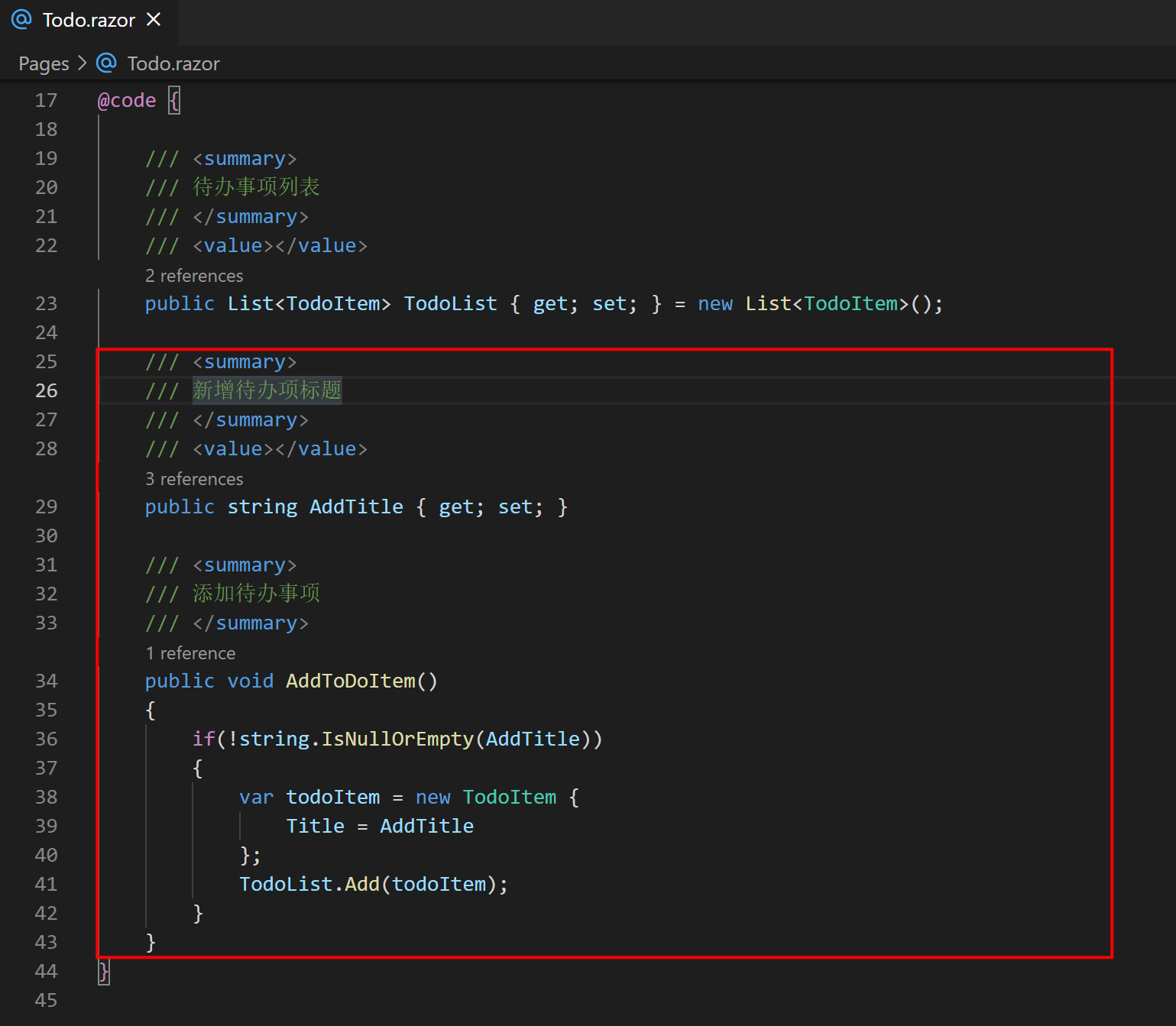
Task: Click line number 17 in gutter
Action: 46,101
